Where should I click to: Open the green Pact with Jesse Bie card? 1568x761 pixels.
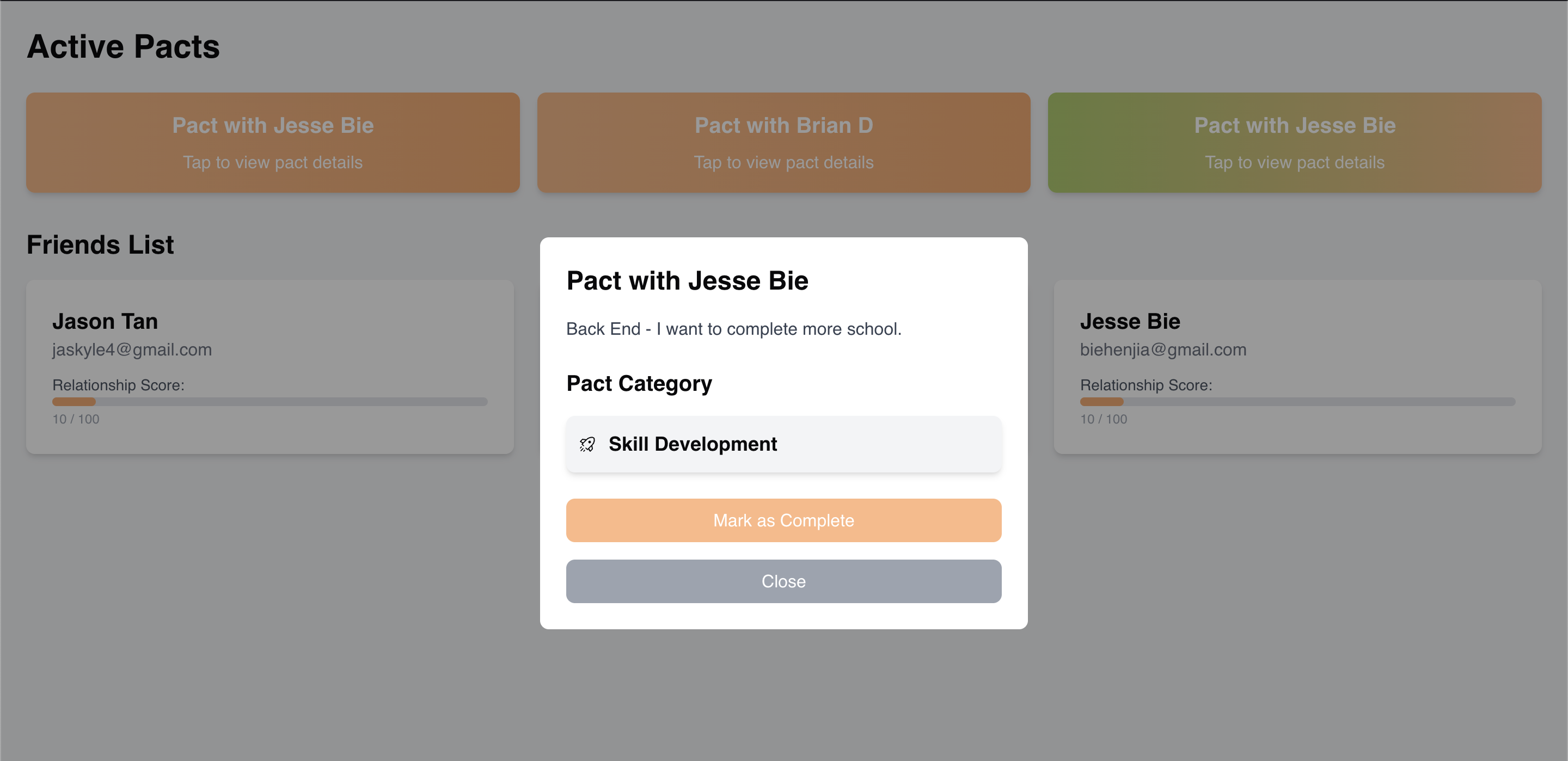pyautogui.click(x=1294, y=143)
